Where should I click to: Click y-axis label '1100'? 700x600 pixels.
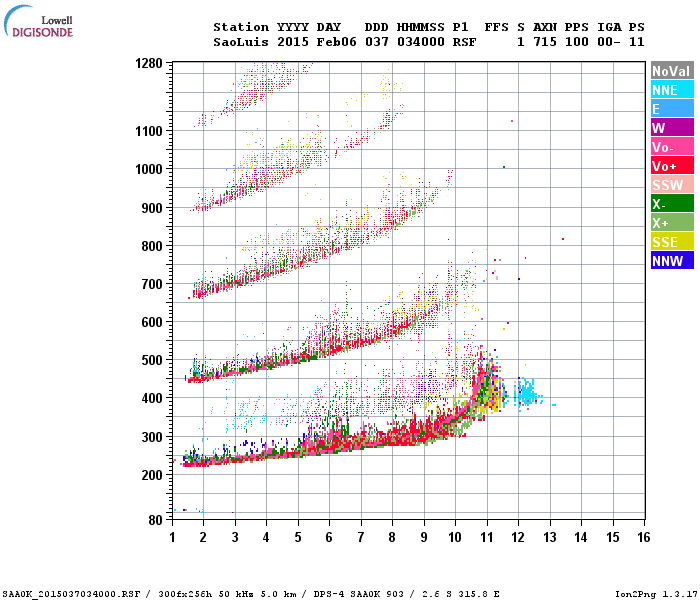[x=149, y=131]
